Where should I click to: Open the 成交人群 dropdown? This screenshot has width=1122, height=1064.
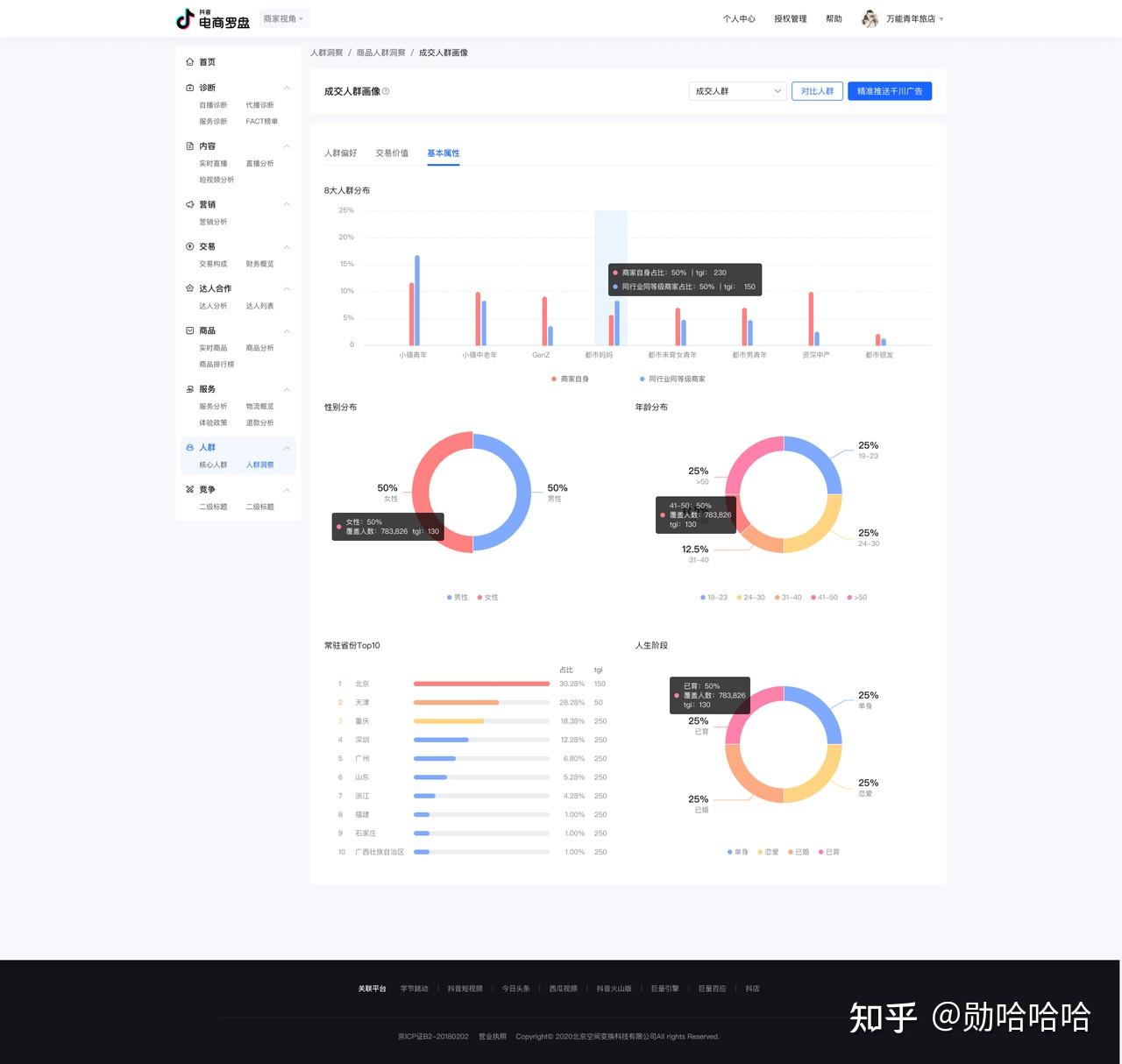click(x=738, y=91)
